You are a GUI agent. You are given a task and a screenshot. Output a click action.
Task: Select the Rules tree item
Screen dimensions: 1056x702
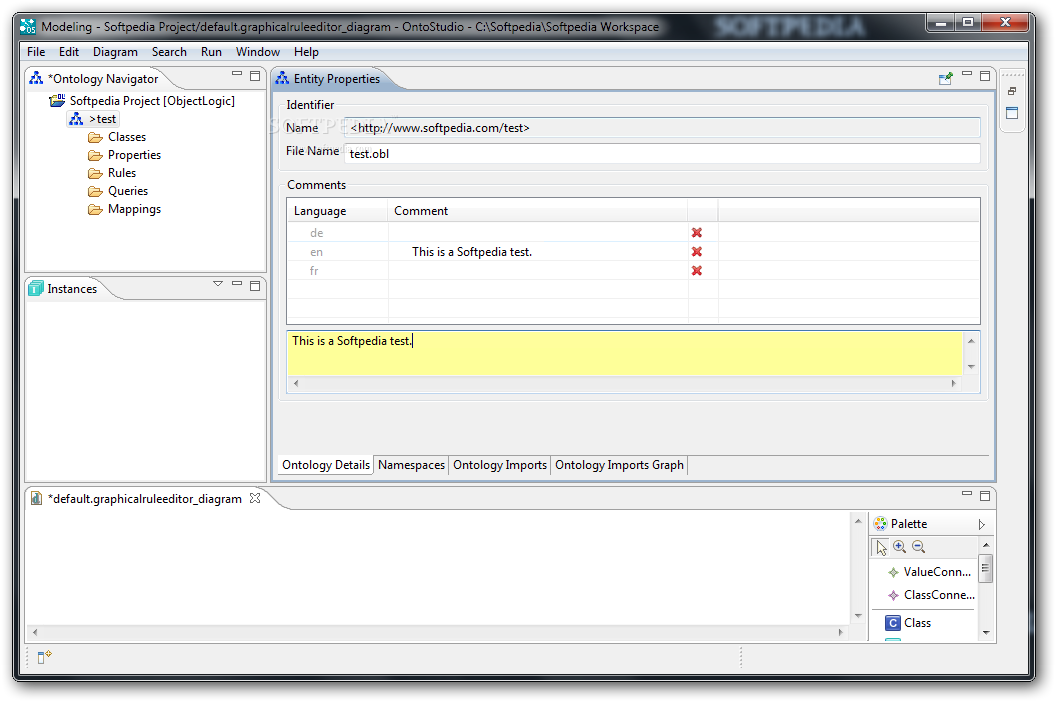pyautogui.click(x=122, y=173)
